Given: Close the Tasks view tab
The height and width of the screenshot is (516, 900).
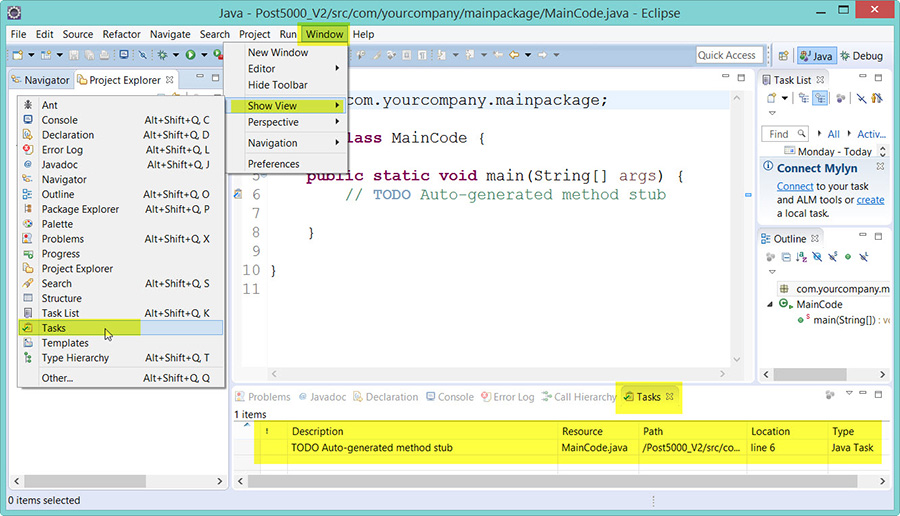Looking at the screenshot, I should click(670, 397).
